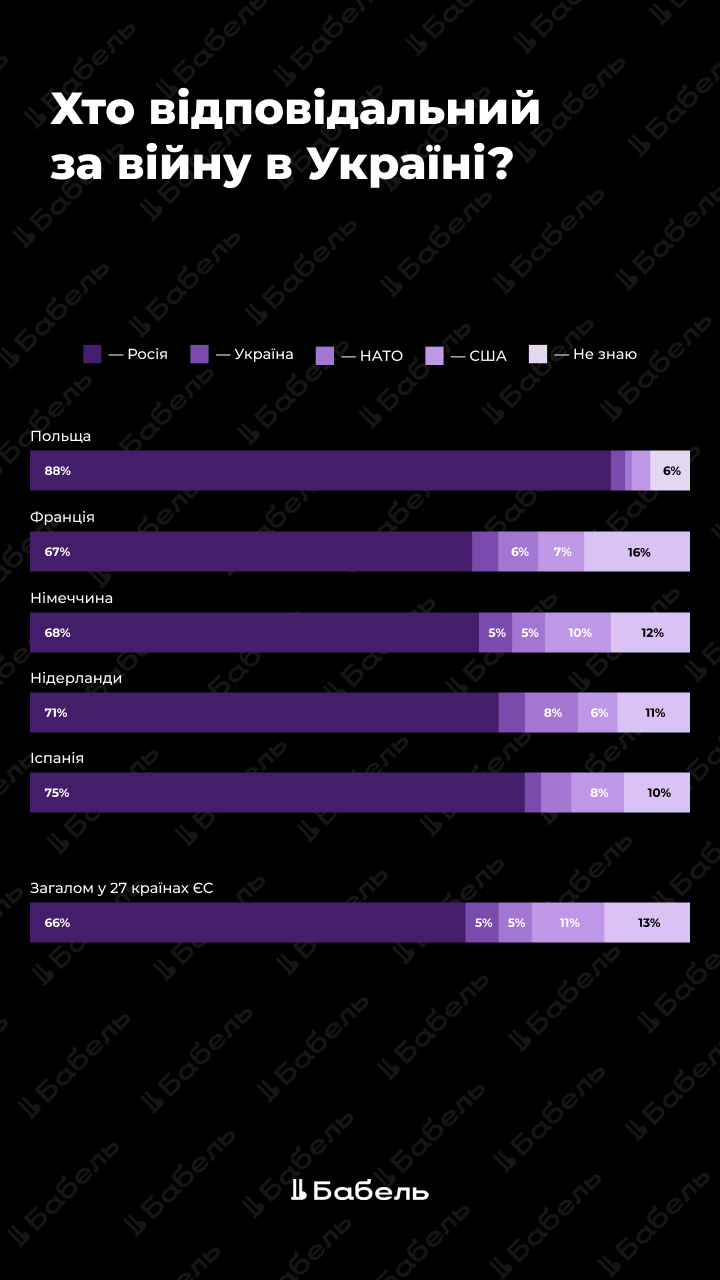Image resolution: width=720 pixels, height=1280 pixels.
Task: Click the Україна legend color swatch
Action: pos(199,354)
